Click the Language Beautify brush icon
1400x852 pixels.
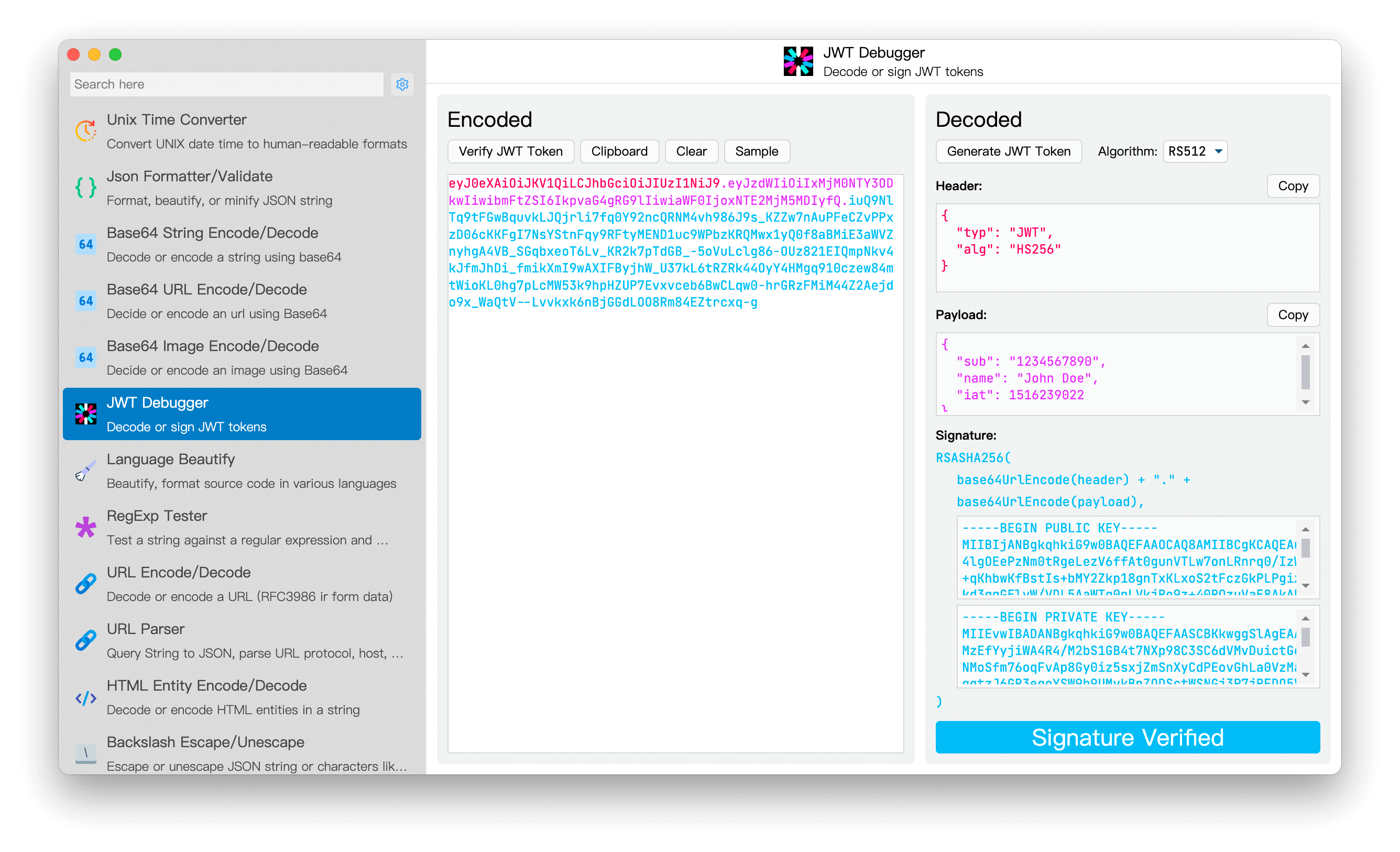pyautogui.click(x=86, y=471)
